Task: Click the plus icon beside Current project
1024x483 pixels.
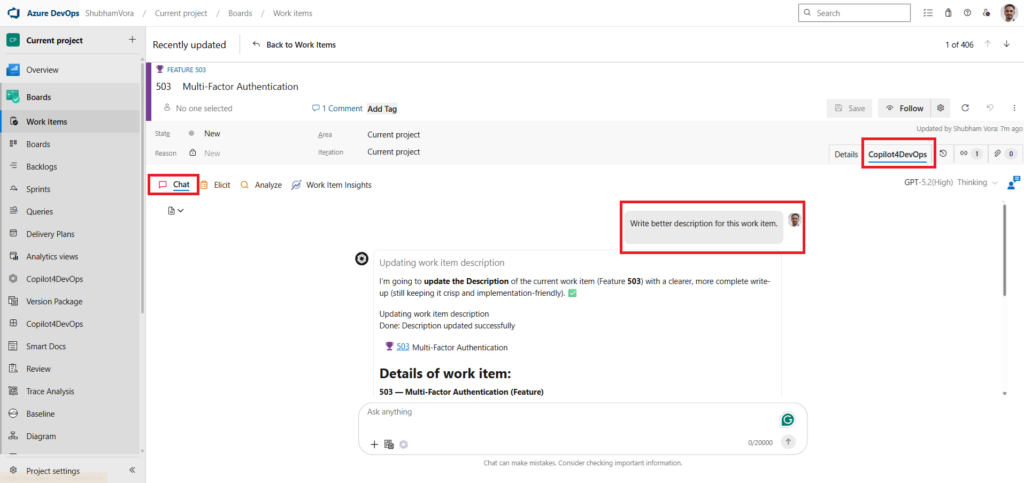Action: tap(132, 40)
